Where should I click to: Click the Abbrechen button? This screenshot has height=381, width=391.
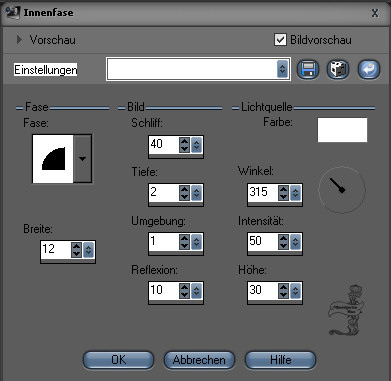pos(199,360)
